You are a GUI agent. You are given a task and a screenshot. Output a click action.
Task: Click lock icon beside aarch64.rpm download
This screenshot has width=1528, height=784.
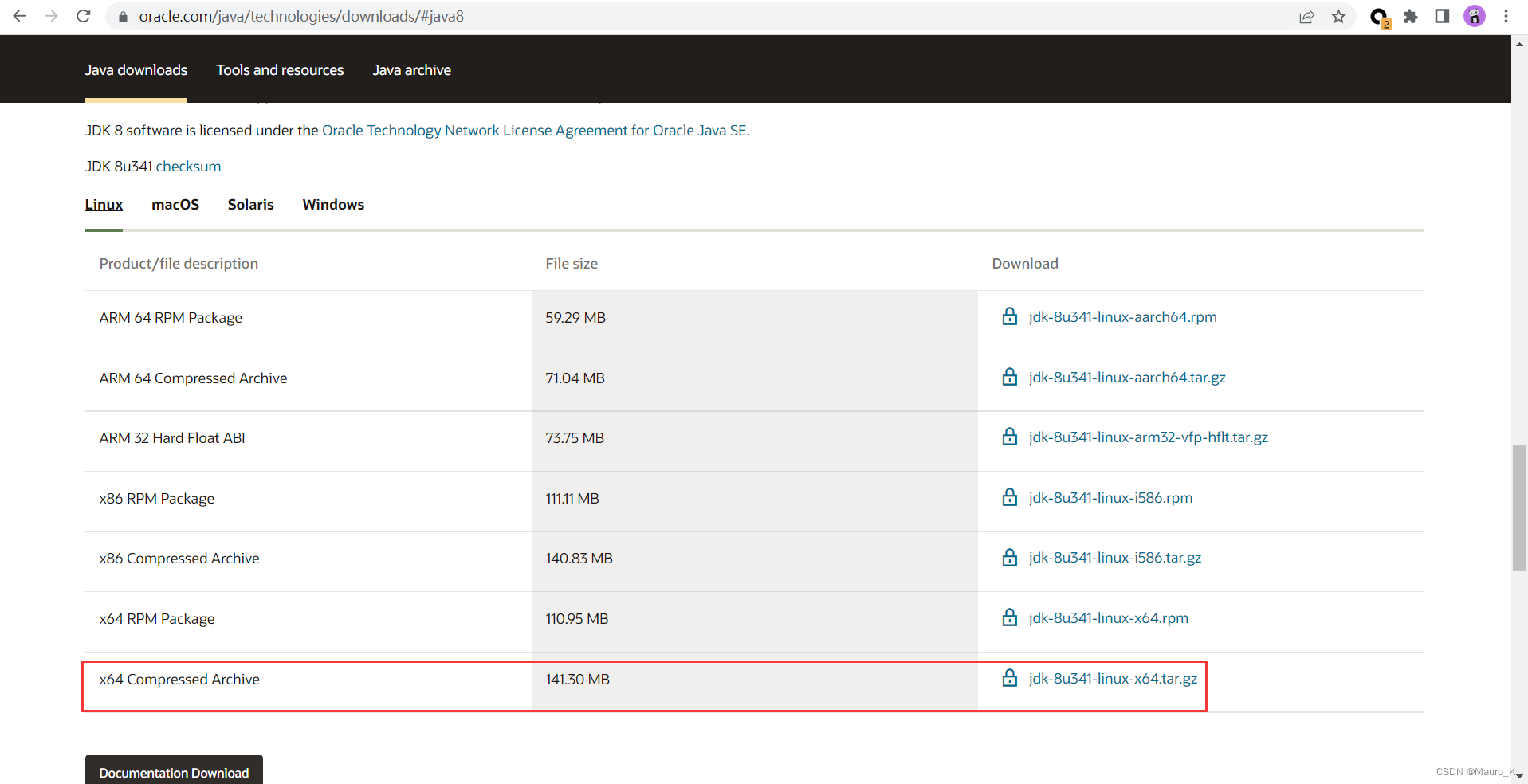[x=1010, y=316]
